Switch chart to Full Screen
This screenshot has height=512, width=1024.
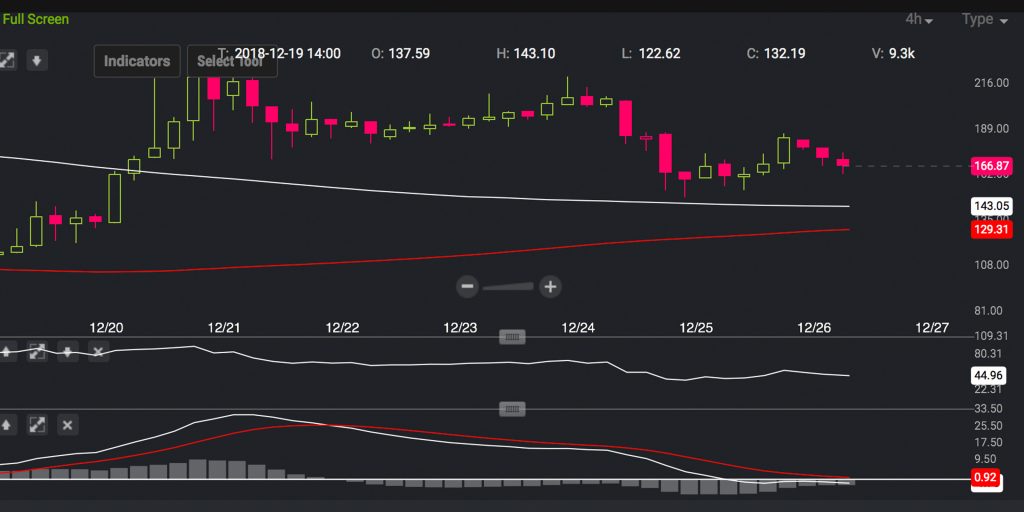[36, 19]
